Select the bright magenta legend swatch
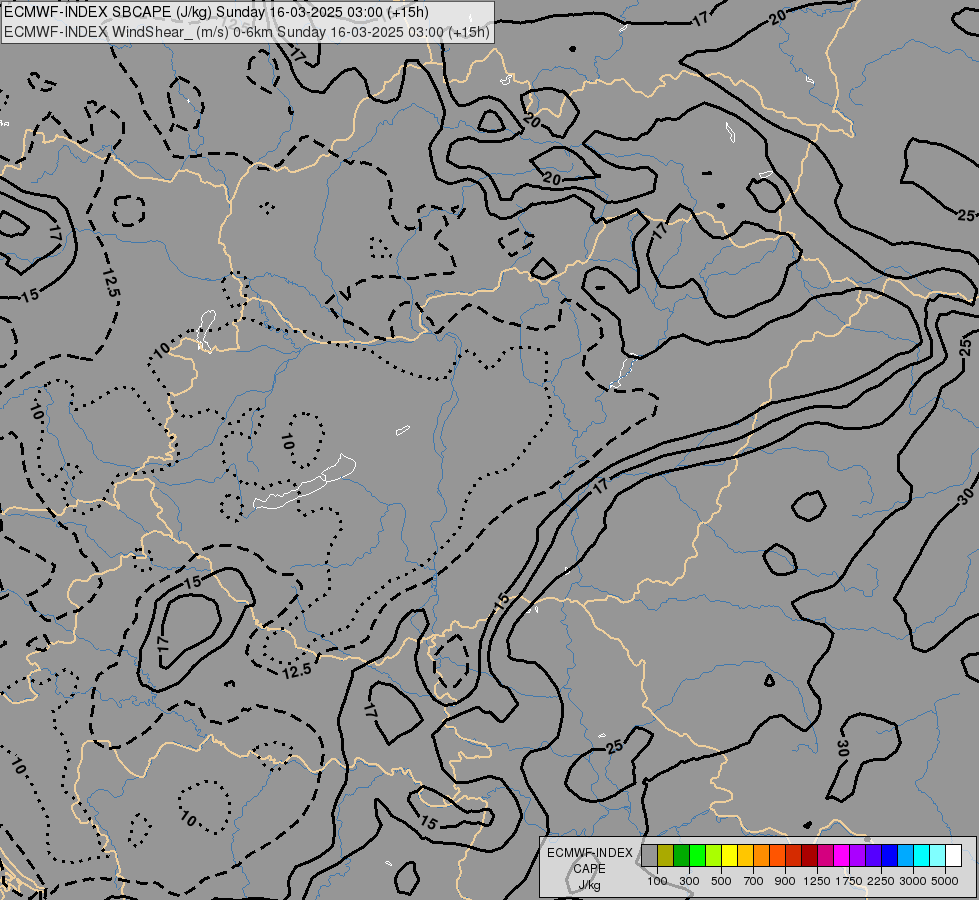 pyautogui.click(x=841, y=855)
